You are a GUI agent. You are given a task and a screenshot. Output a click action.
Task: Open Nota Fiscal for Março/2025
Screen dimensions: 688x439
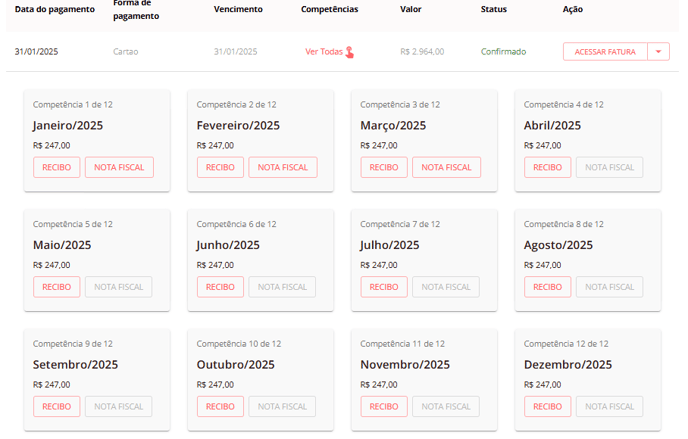pos(446,167)
